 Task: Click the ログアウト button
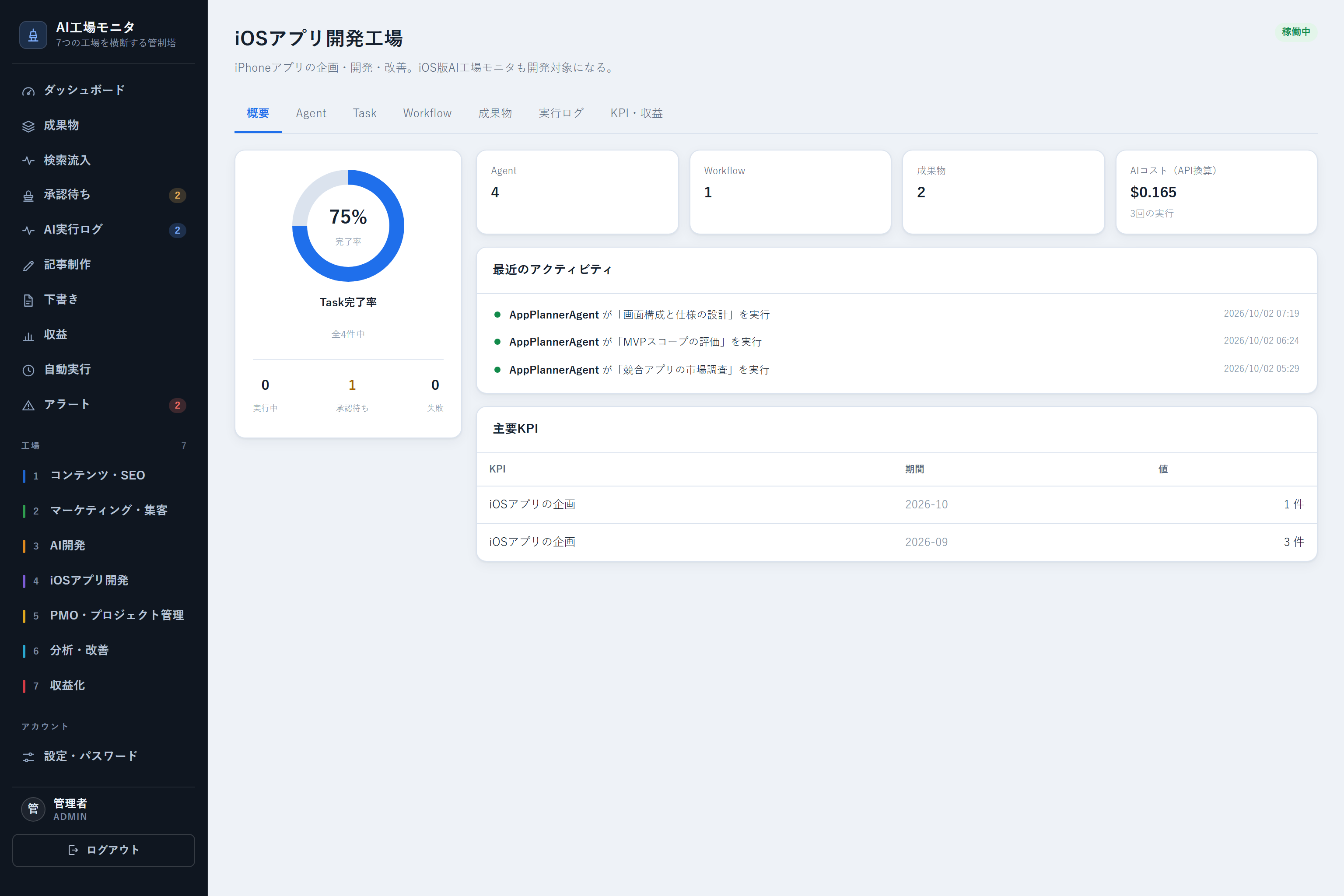tap(103, 850)
